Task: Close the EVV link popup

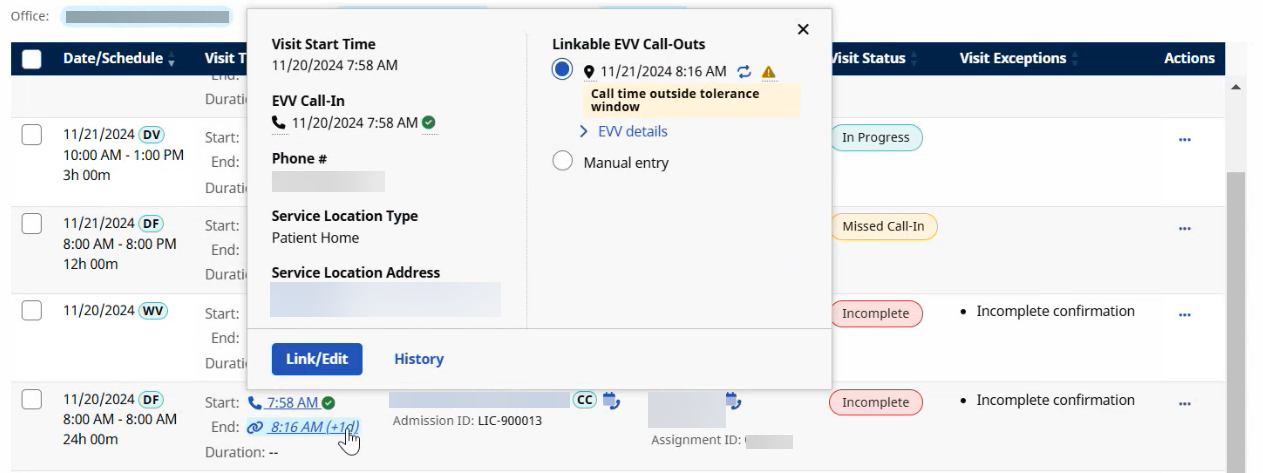Action: tap(803, 30)
